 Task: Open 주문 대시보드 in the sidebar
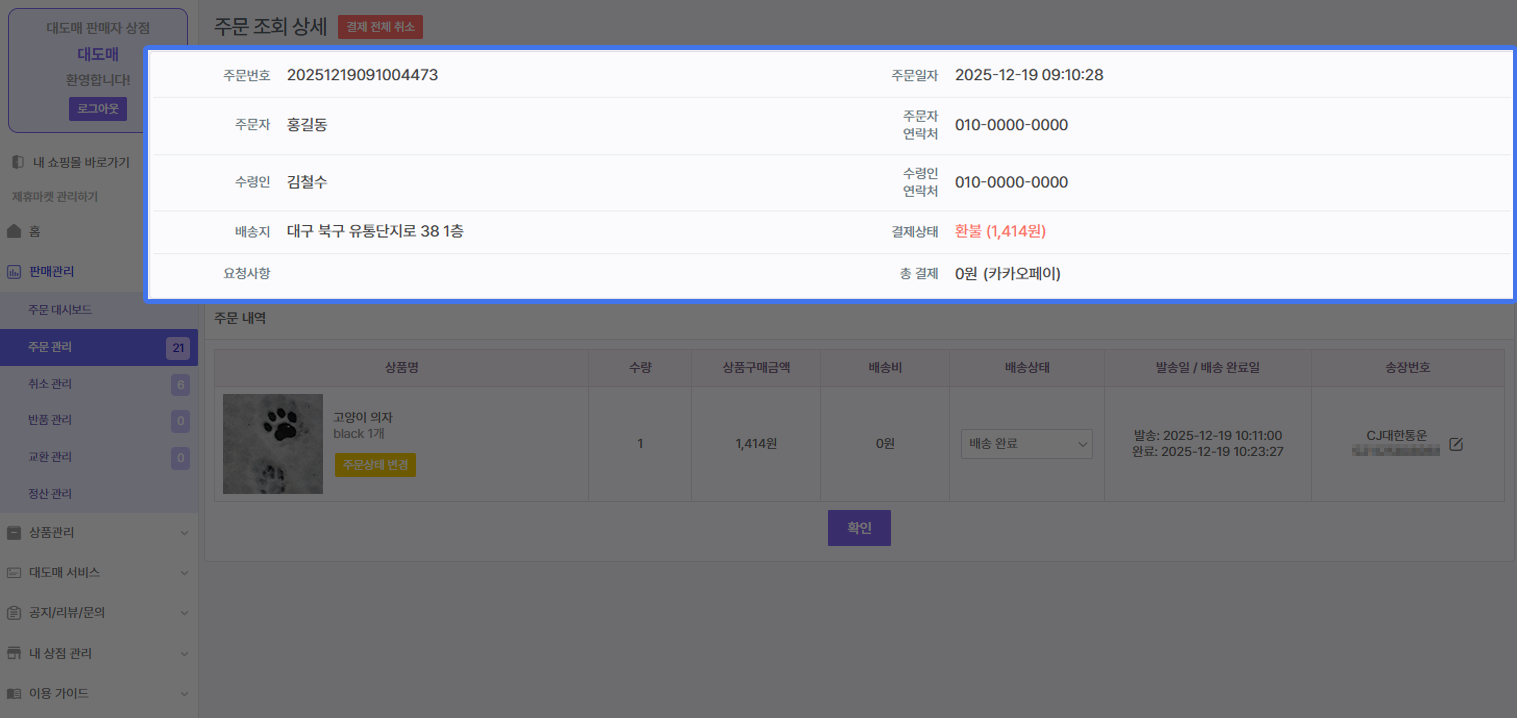(x=60, y=310)
